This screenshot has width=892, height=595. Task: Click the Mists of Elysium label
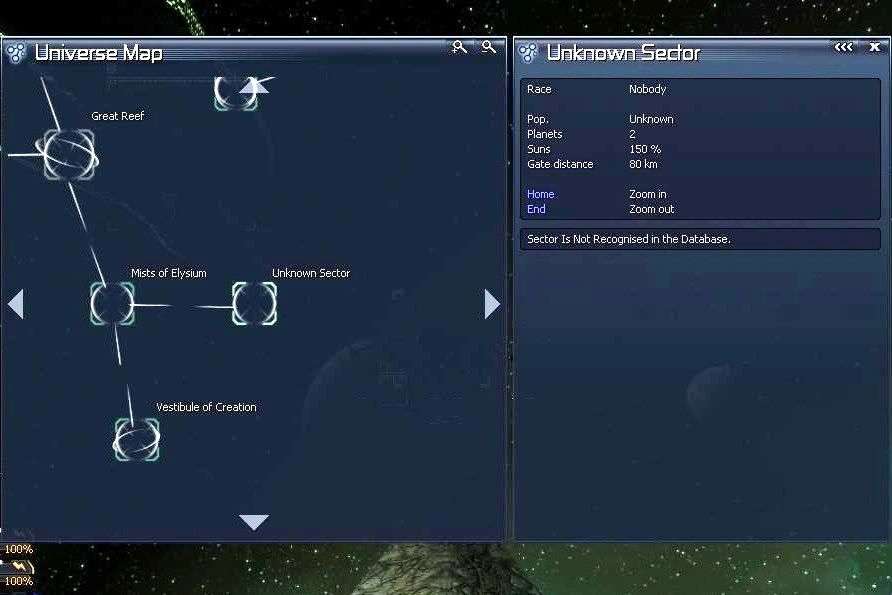[x=168, y=273]
